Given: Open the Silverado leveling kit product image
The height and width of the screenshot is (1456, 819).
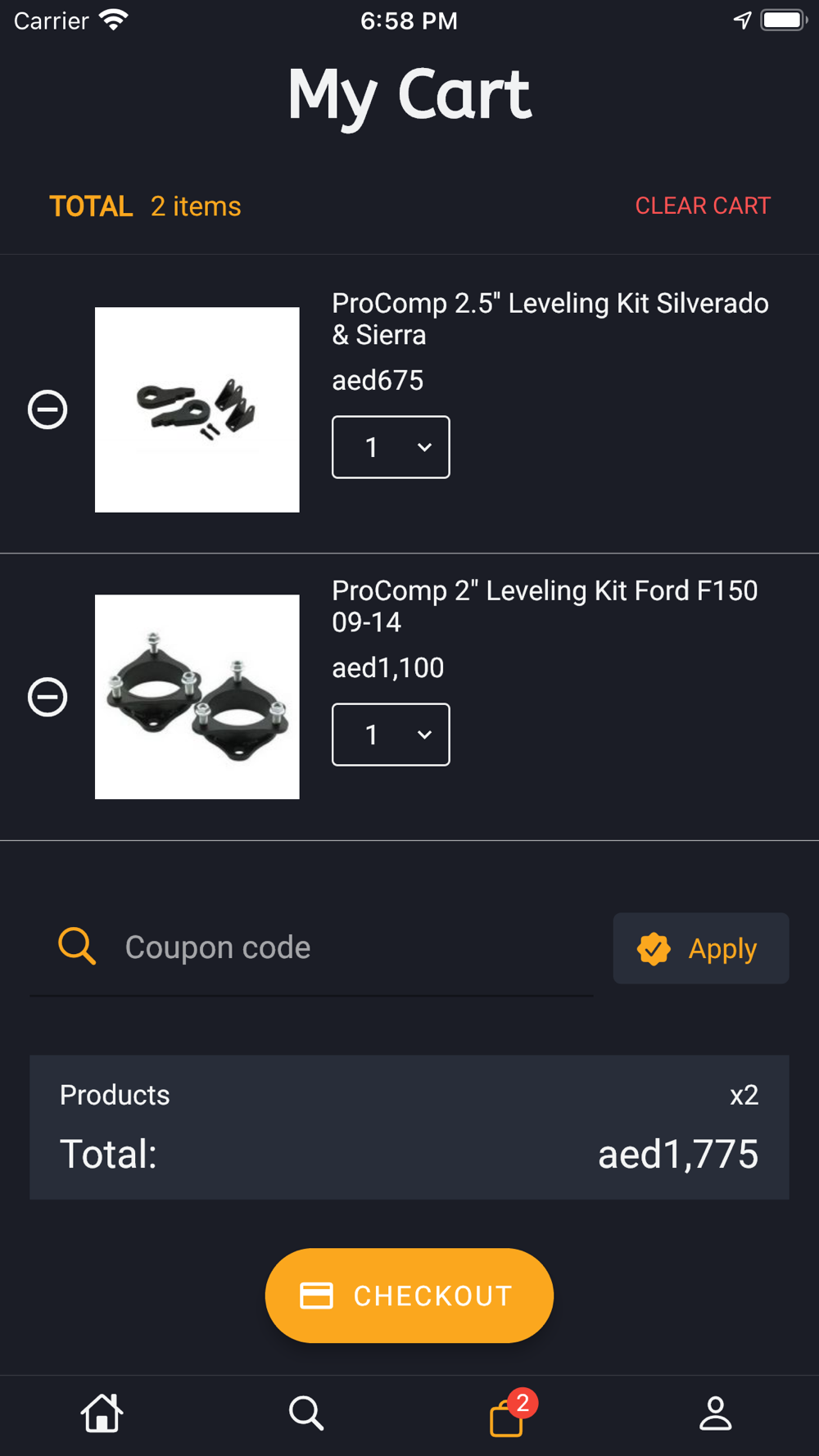Looking at the screenshot, I should click(197, 409).
